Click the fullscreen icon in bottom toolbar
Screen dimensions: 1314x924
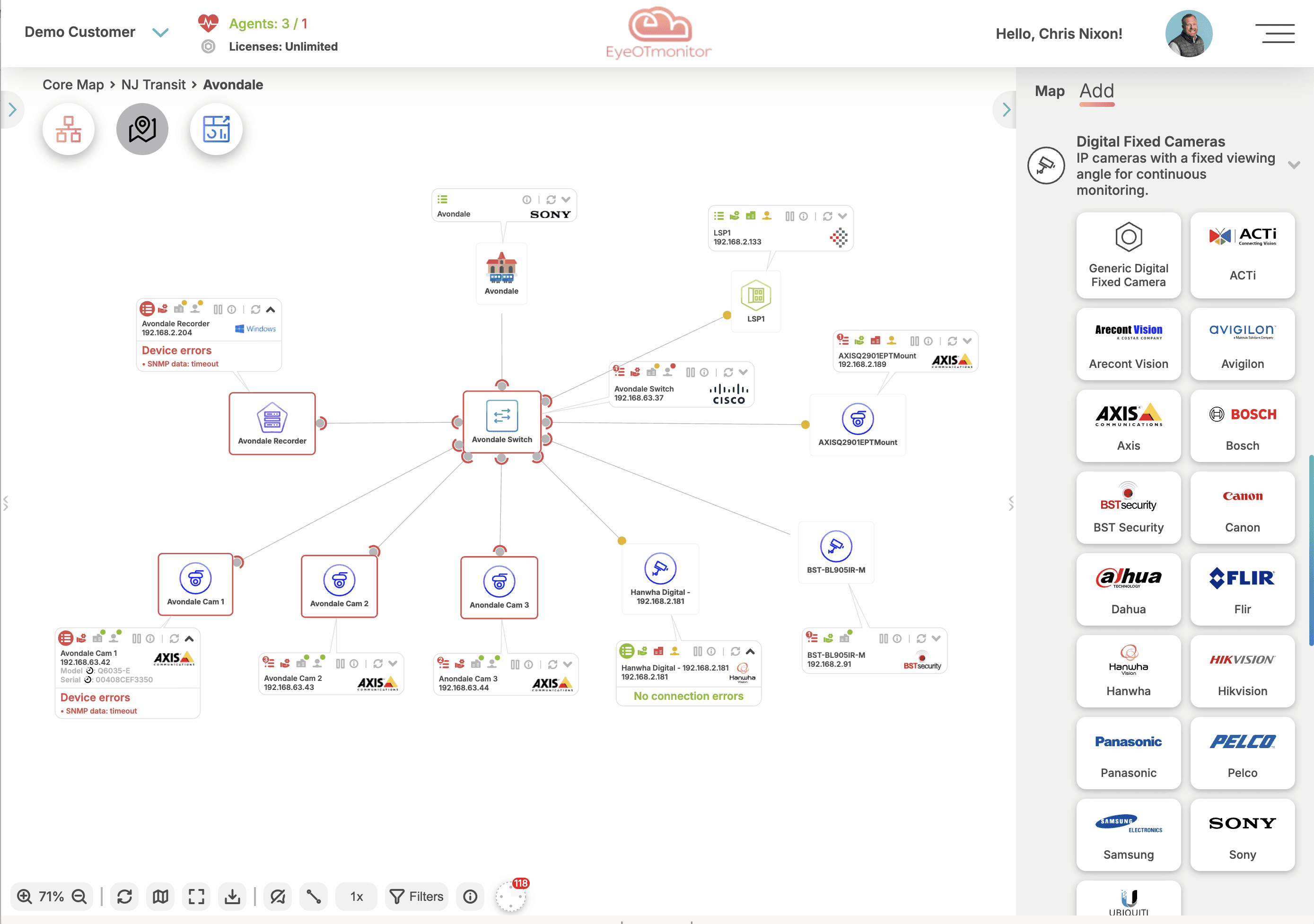(x=196, y=897)
